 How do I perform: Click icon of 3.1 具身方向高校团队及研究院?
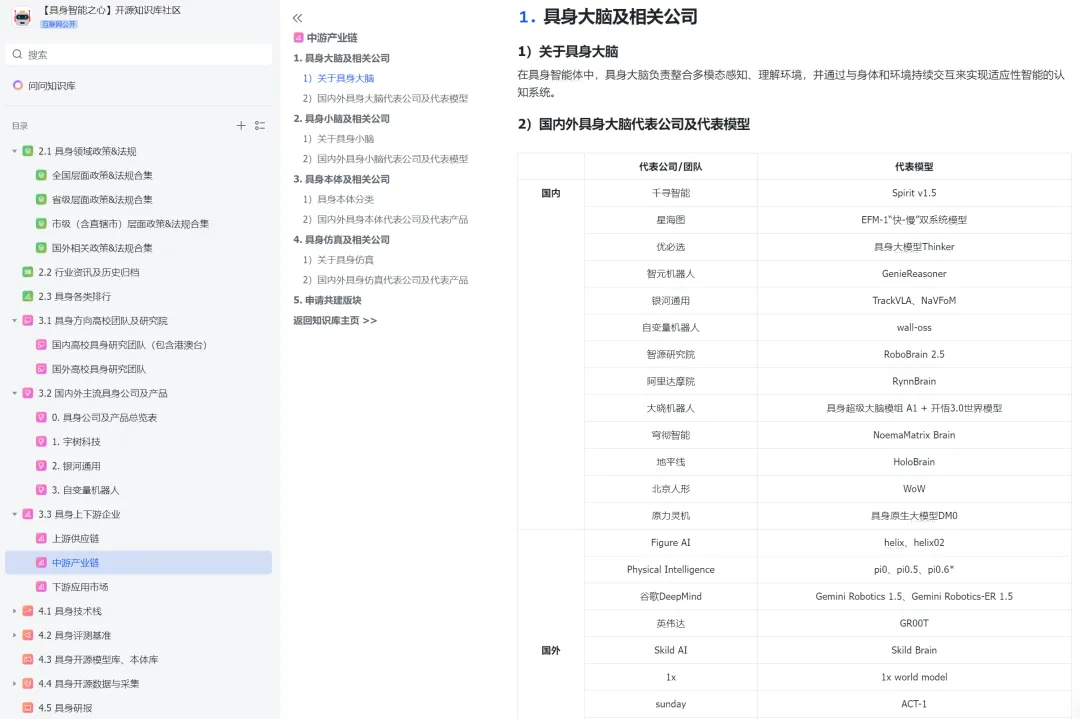(28, 320)
